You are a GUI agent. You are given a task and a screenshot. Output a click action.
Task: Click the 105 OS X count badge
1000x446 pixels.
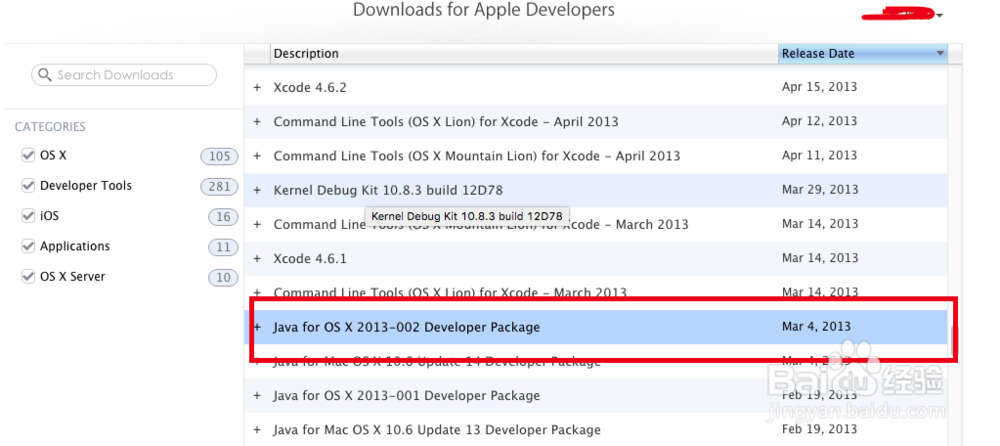click(x=219, y=156)
